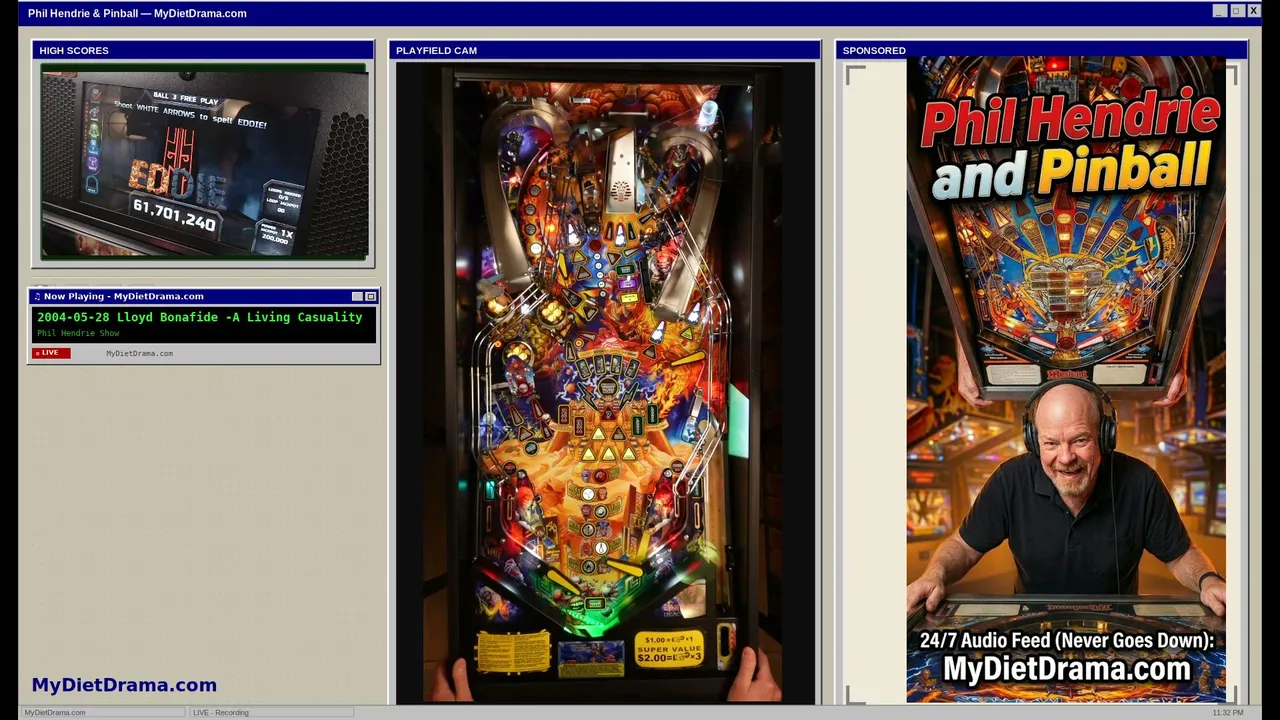Maximize the Now Playing widget

coord(370,296)
